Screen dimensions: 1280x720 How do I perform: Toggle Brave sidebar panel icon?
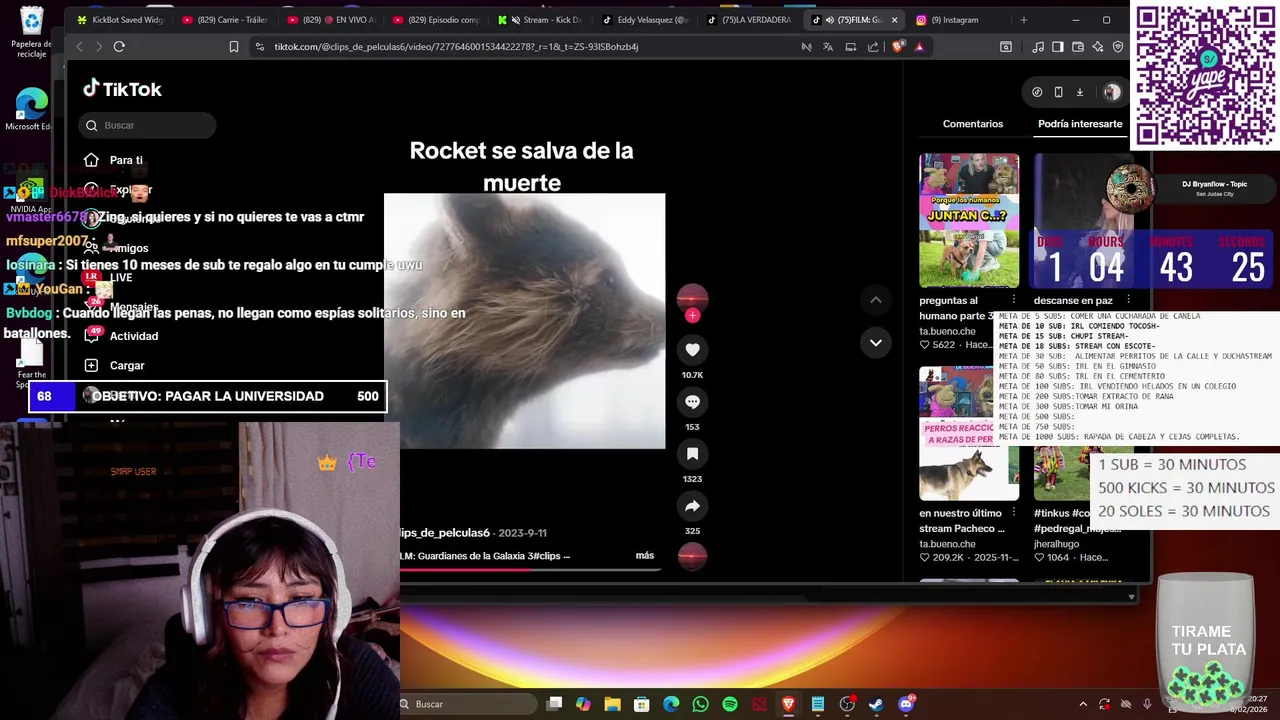pos(1058,46)
